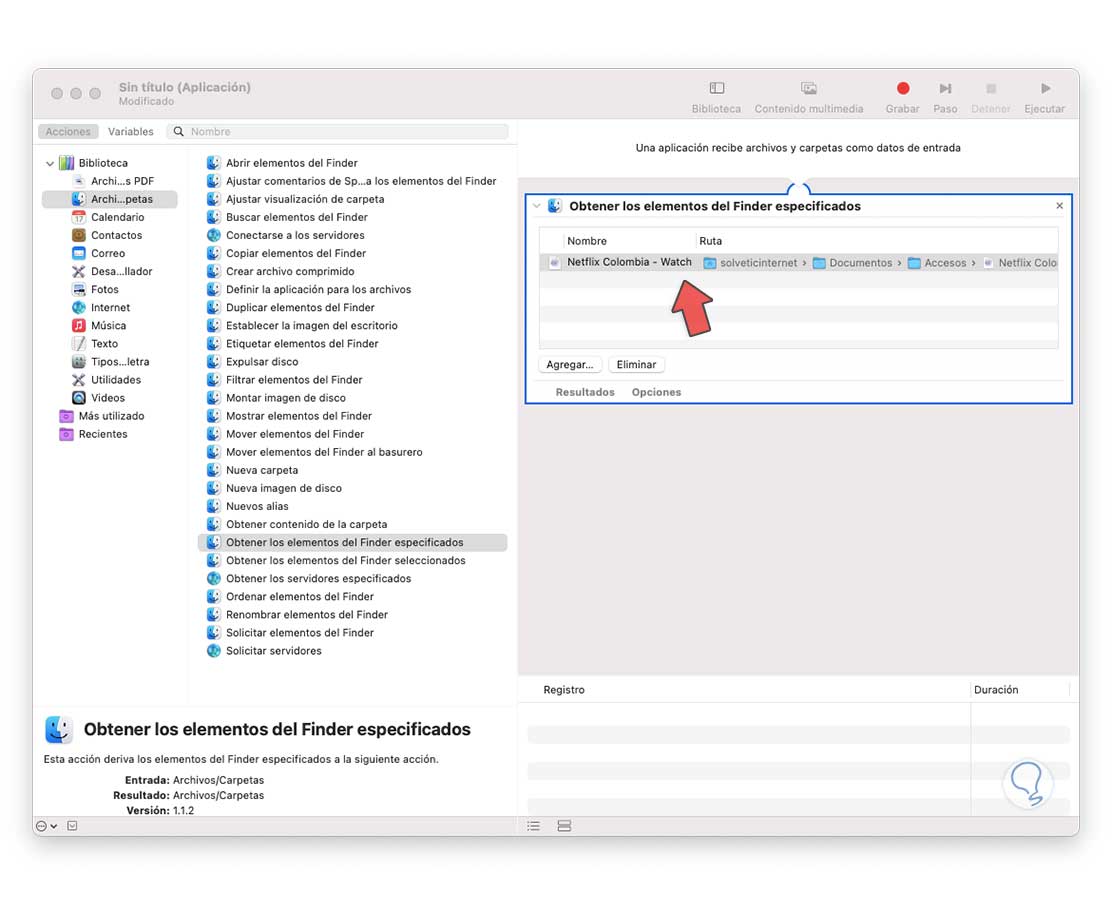Viewport: 1112px width, 919px height.
Task: Open the Contactos category
Action: (107, 235)
